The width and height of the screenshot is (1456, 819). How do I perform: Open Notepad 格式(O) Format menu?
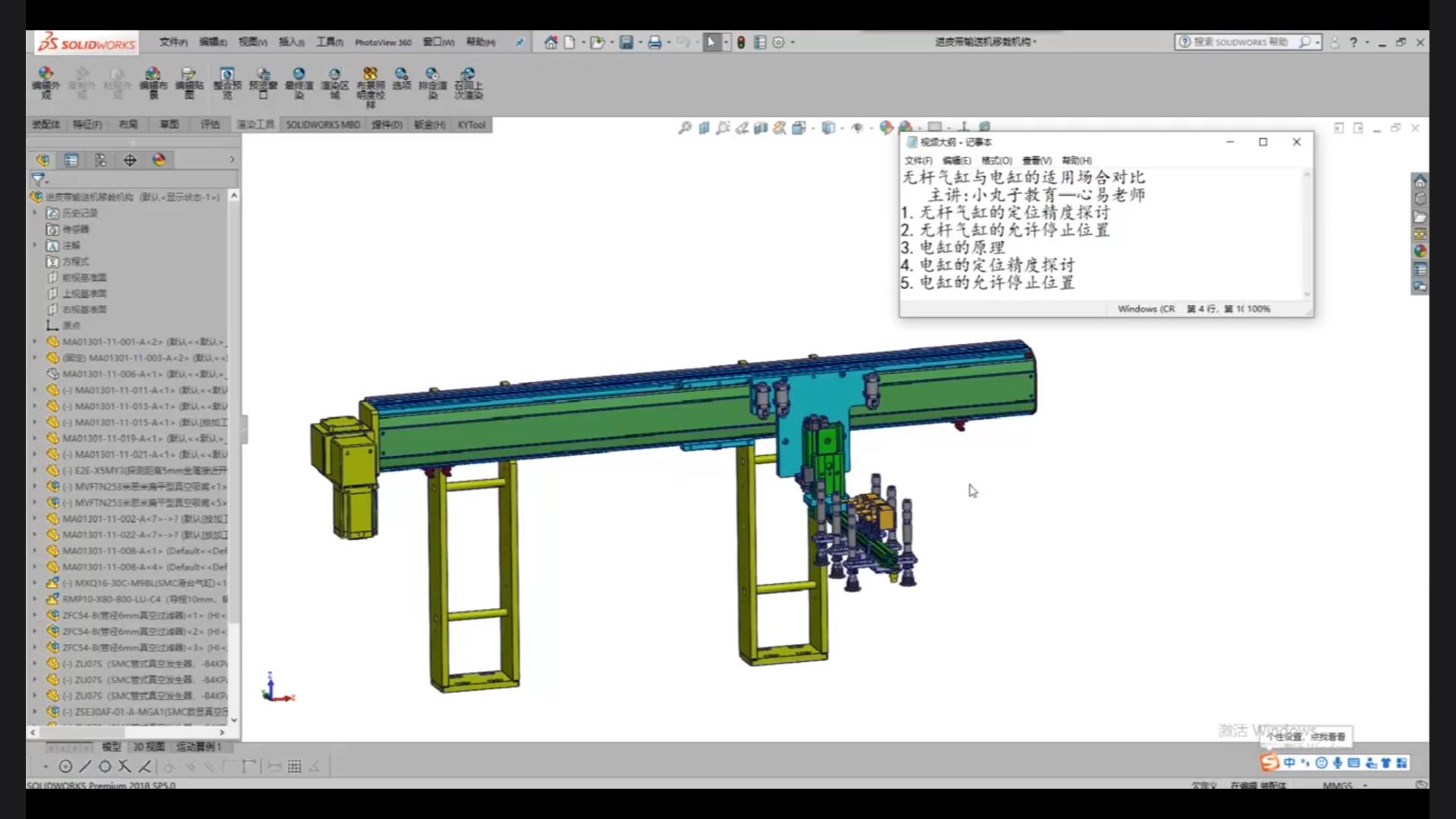[x=996, y=161]
